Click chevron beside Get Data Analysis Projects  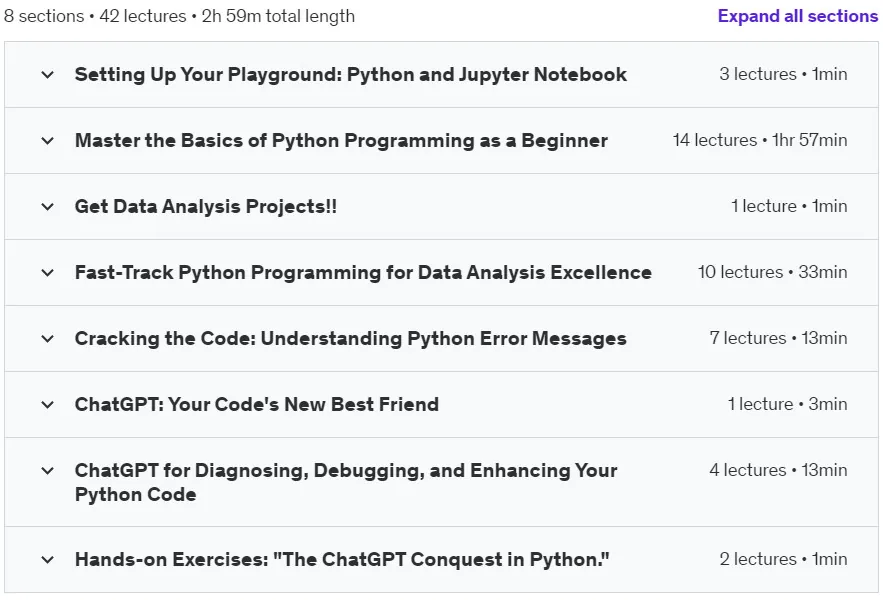click(48, 207)
